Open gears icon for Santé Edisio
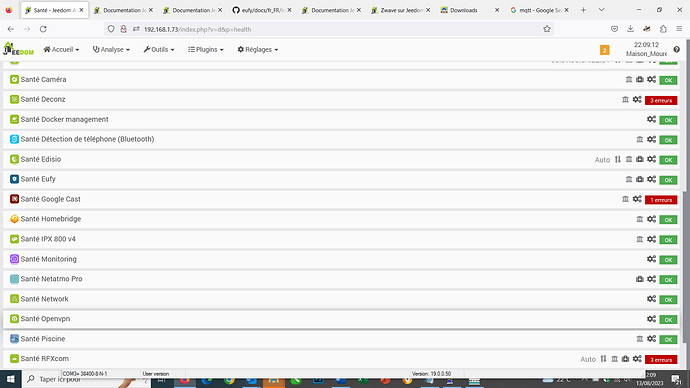 click(651, 159)
